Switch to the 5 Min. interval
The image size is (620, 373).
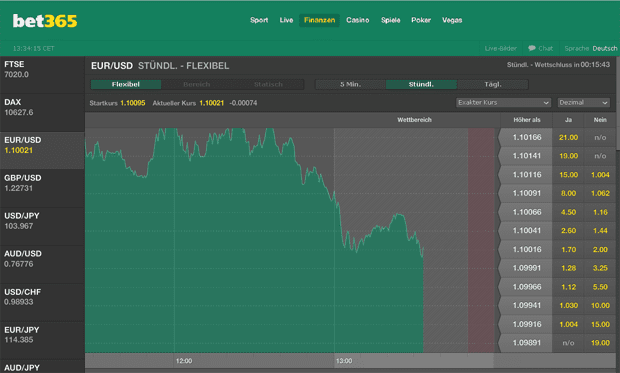click(350, 84)
